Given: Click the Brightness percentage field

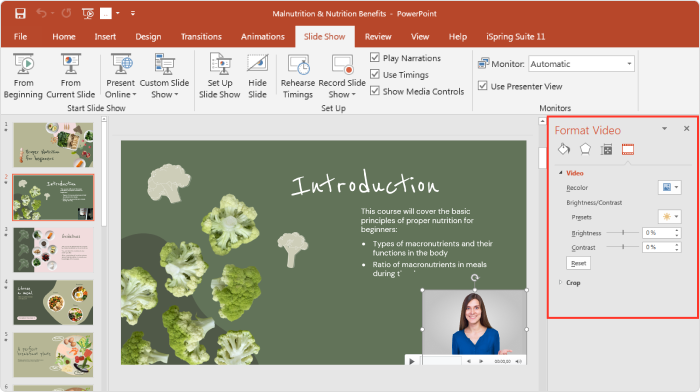Looking at the screenshot, I should [658, 233].
